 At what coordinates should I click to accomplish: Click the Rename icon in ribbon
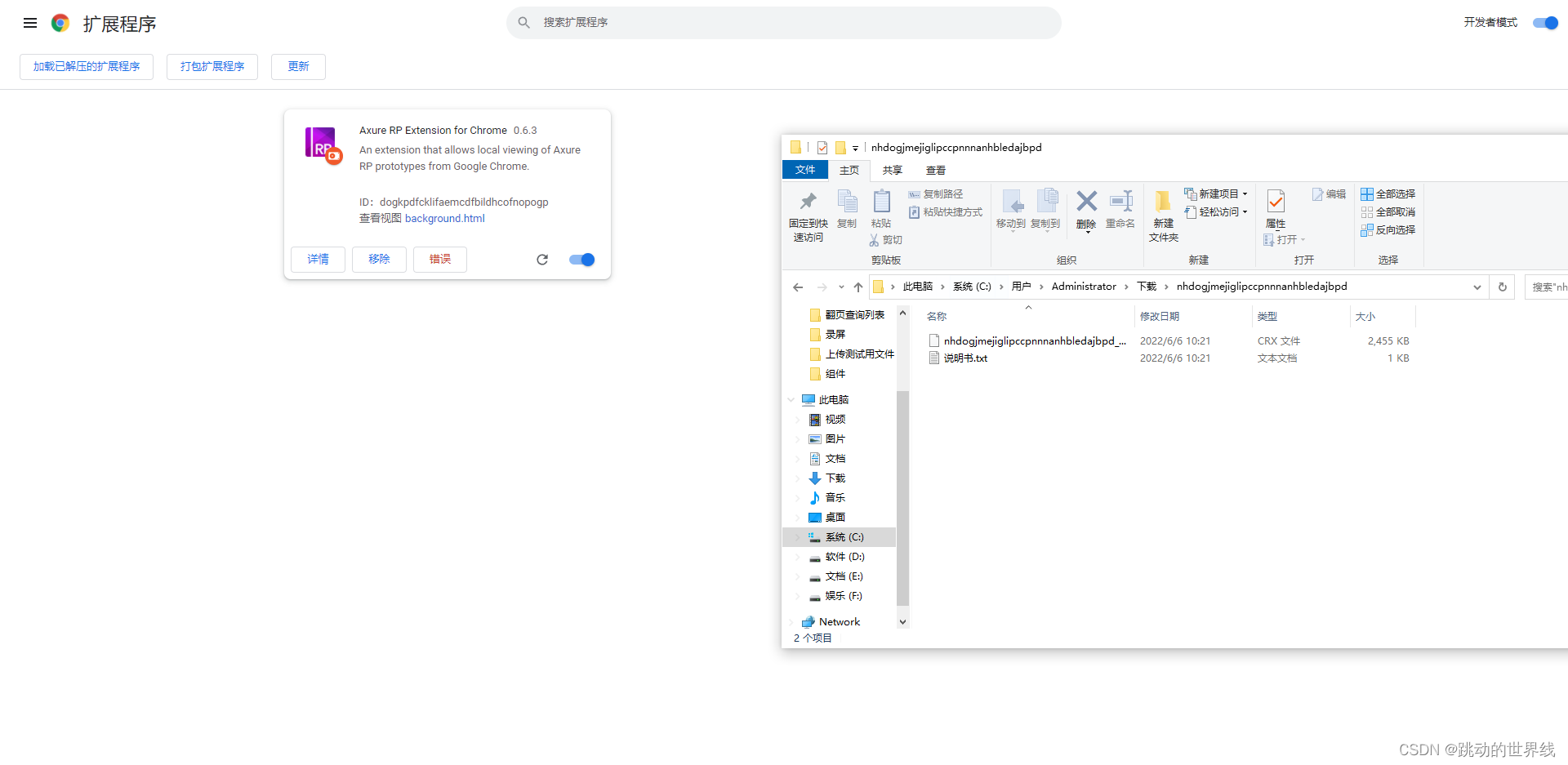(1120, 210)
